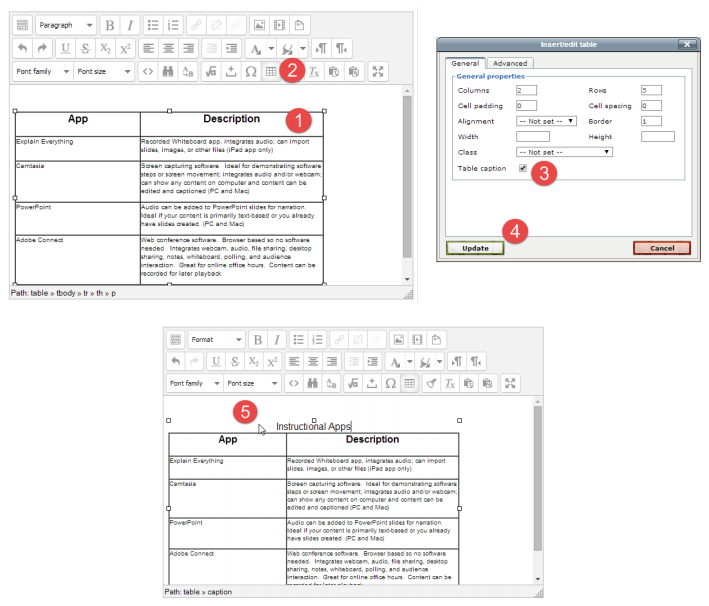Viewport: 709px width, 606px height.
Task: Insert a special character in the top editor
Action: pos(251,71)
